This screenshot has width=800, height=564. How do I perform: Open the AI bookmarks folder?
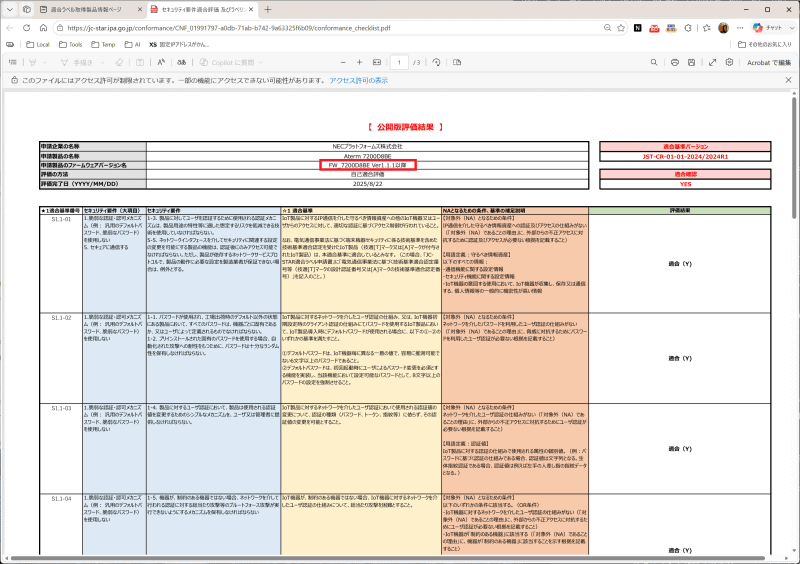132,44
